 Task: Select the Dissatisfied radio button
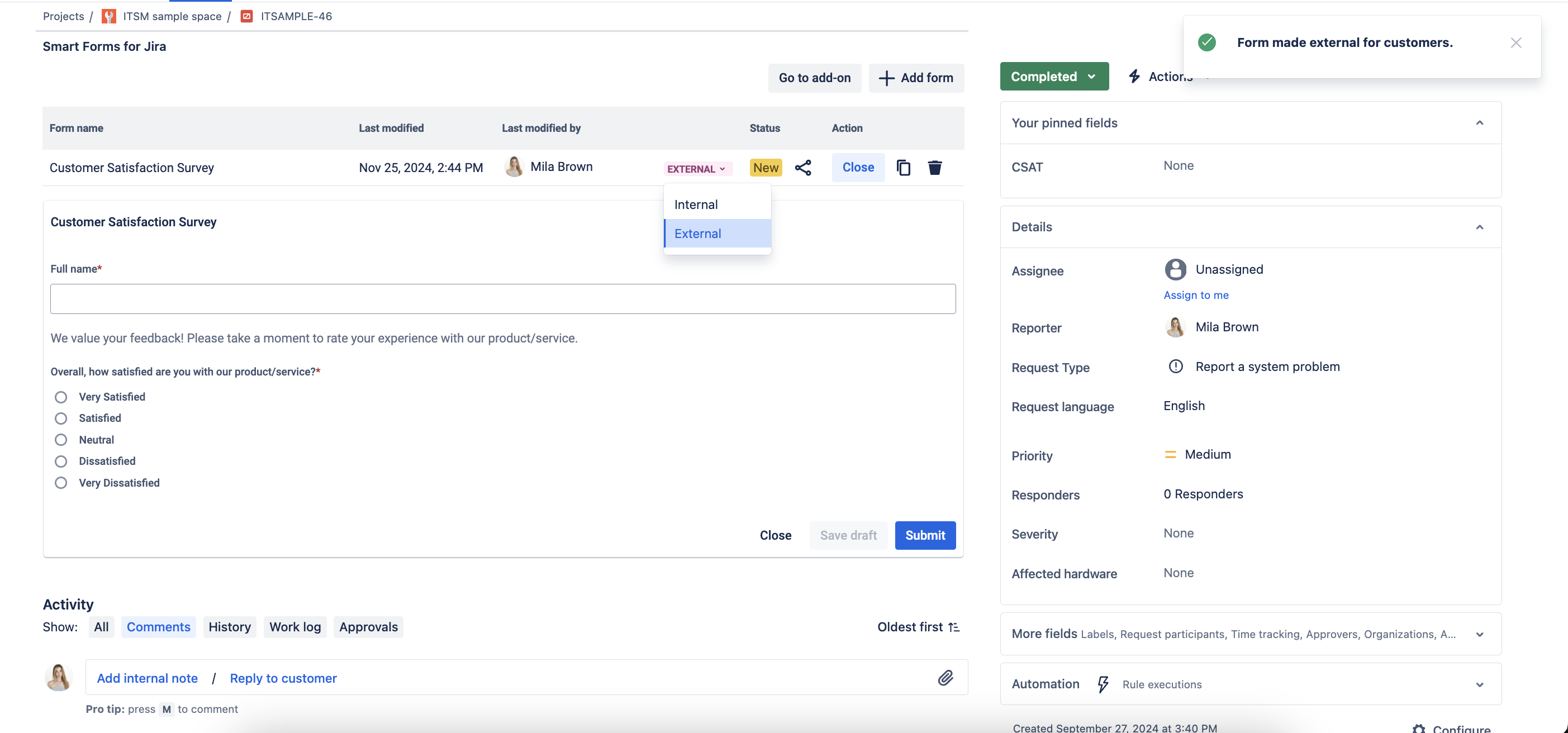point(60,461)
